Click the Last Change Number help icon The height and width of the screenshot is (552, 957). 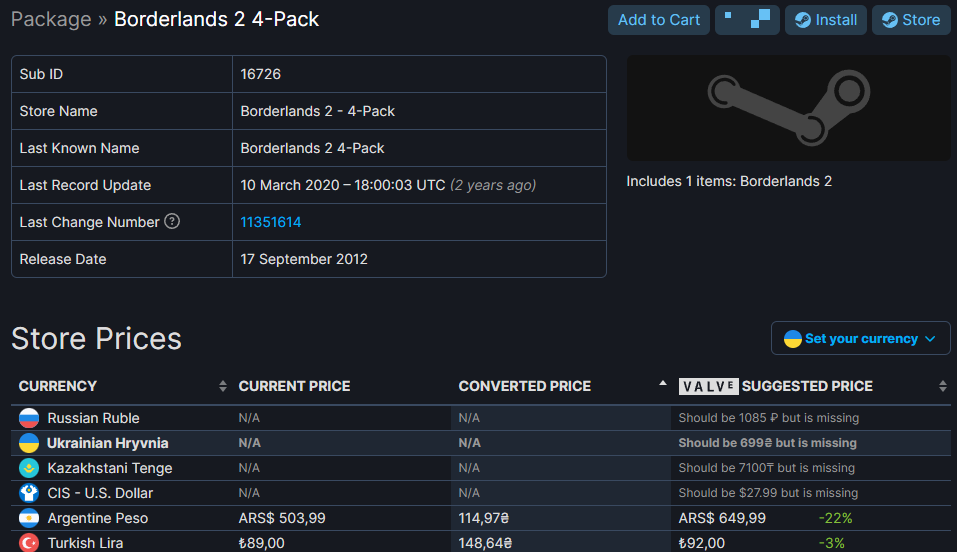tap(172, 221)
